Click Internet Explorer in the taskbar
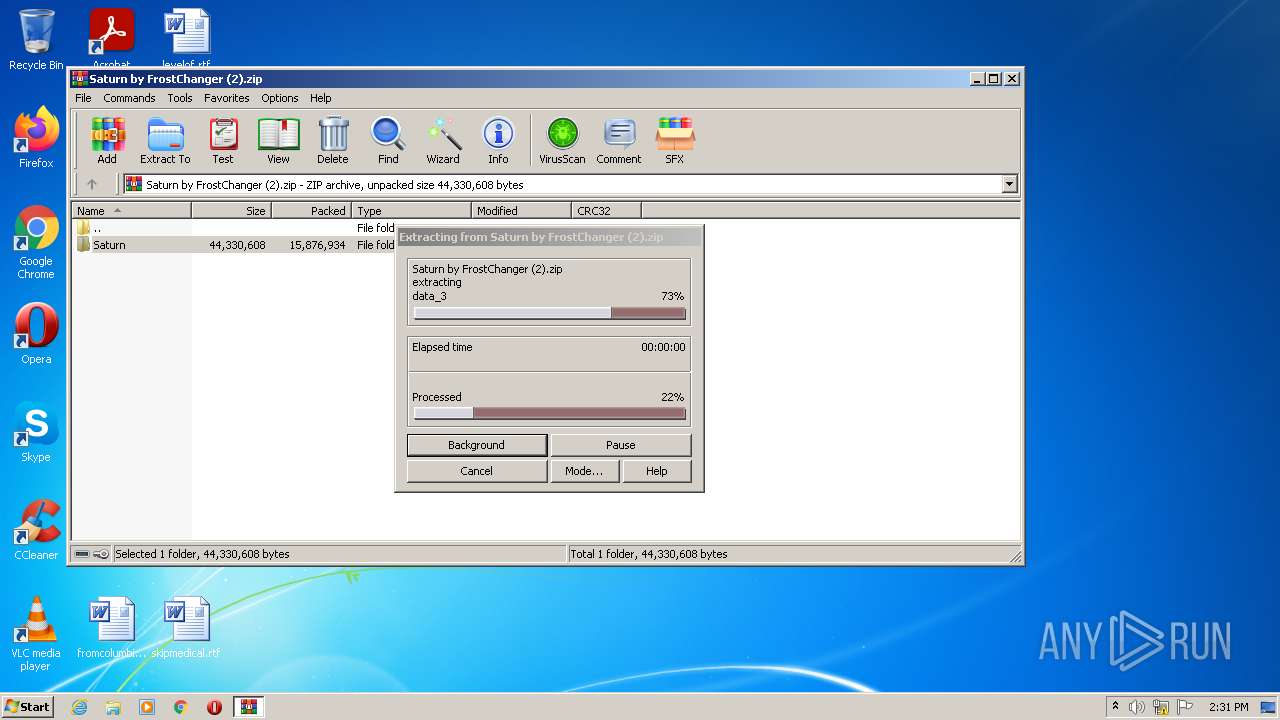Viewport: 1280px width, 720px height. [x=79, y=707]
